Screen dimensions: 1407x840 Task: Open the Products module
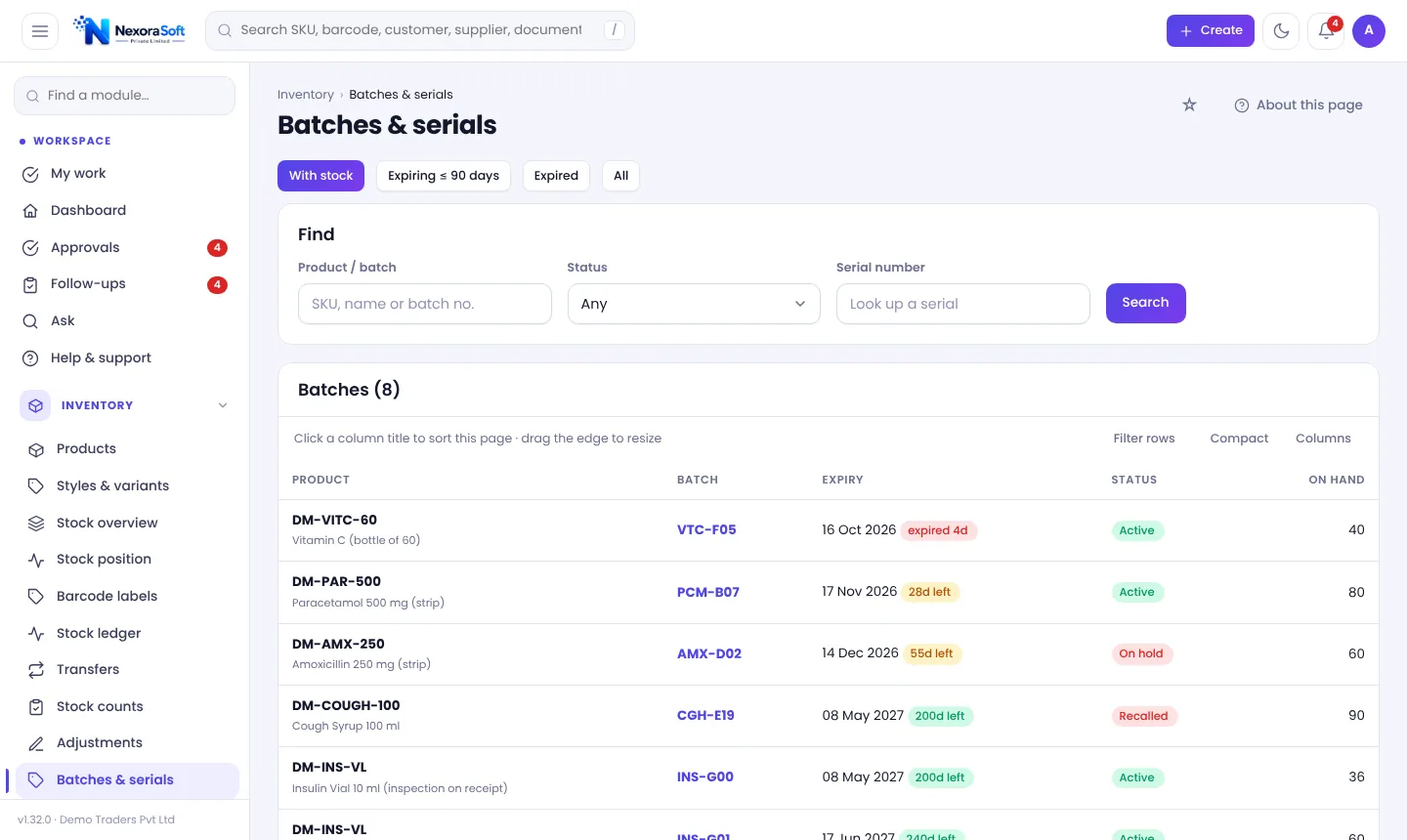tap(127, 449)
